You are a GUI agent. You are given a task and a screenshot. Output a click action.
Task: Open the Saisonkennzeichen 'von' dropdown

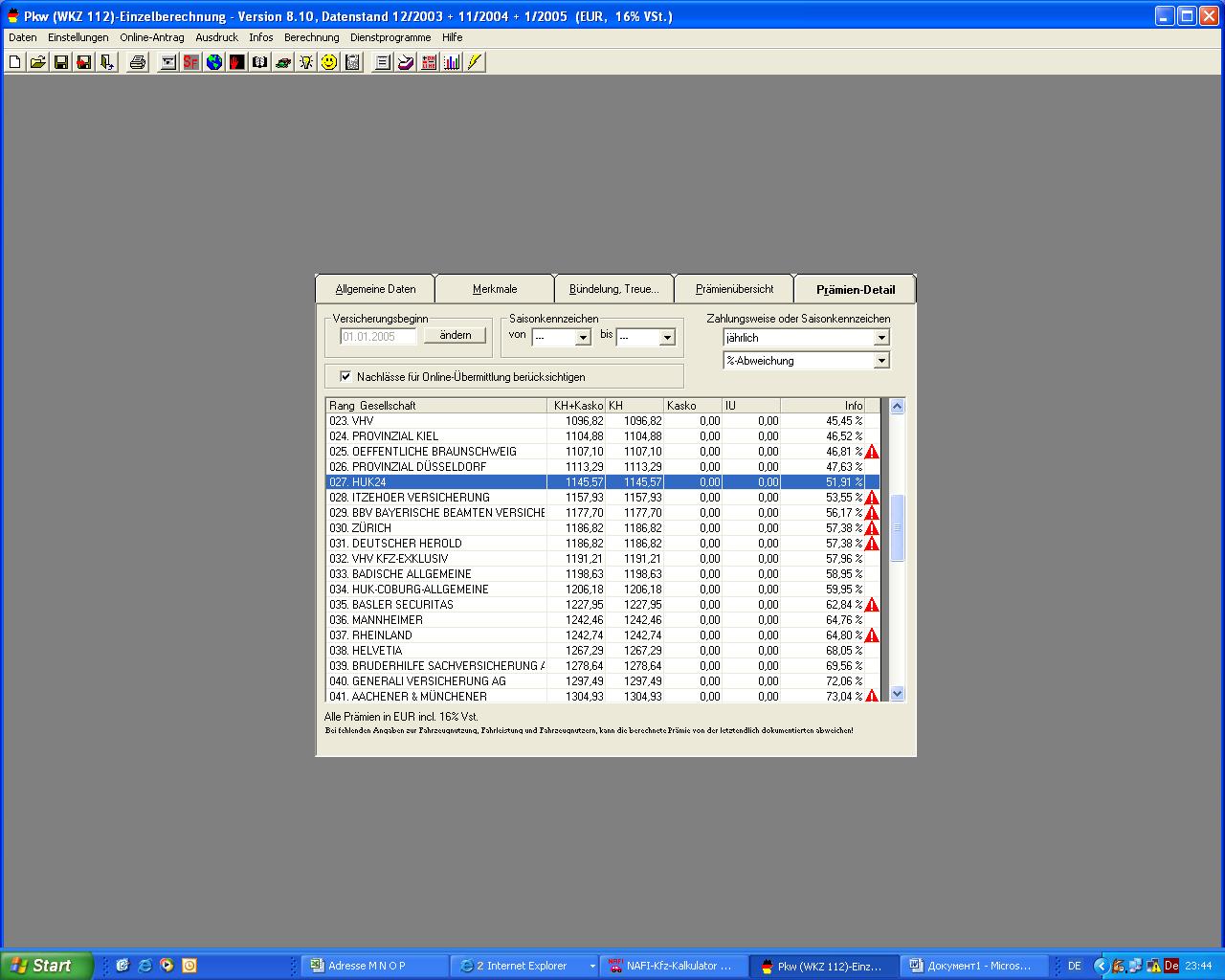[x=583, y=337]
